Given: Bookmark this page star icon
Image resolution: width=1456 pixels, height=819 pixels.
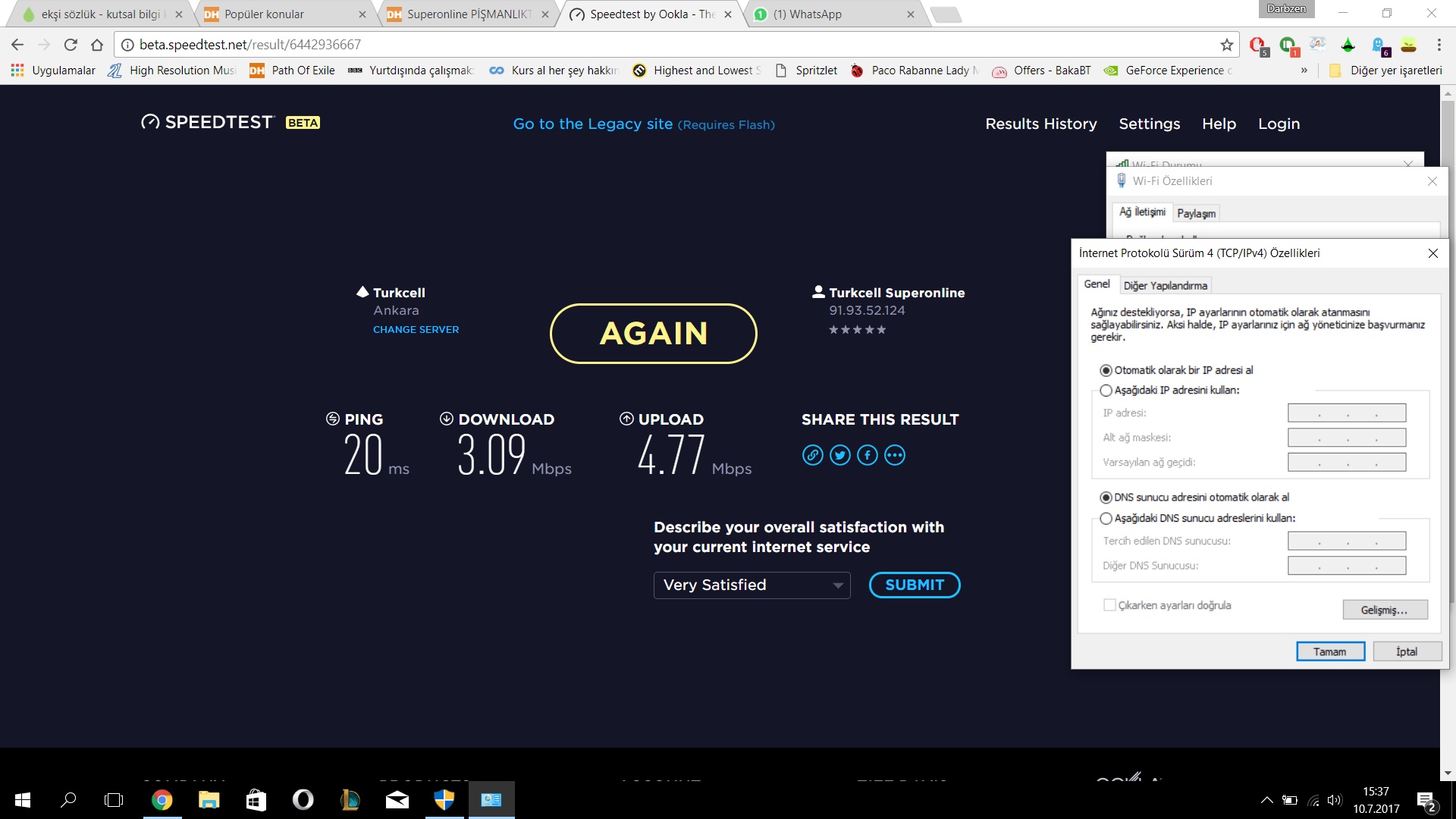Looking at the screenshot, I should (1226, 45).
